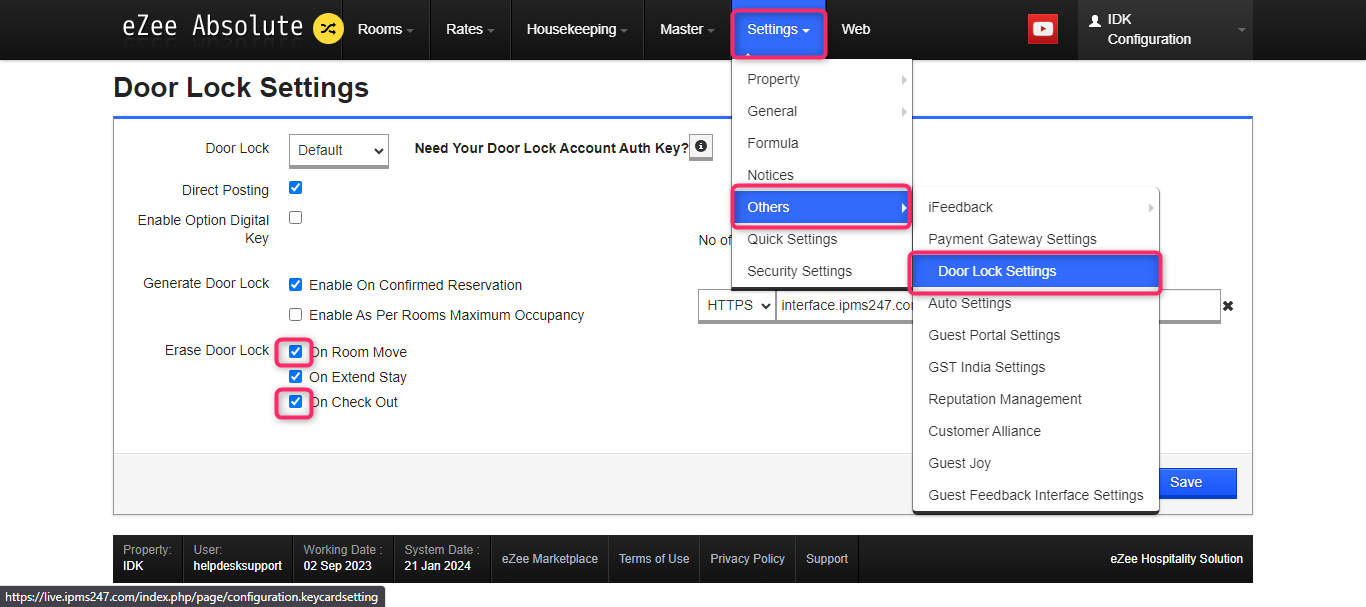Select Formula from the Settings menu
This screenshot has height=607, width=1366.
tap(822, 143)
